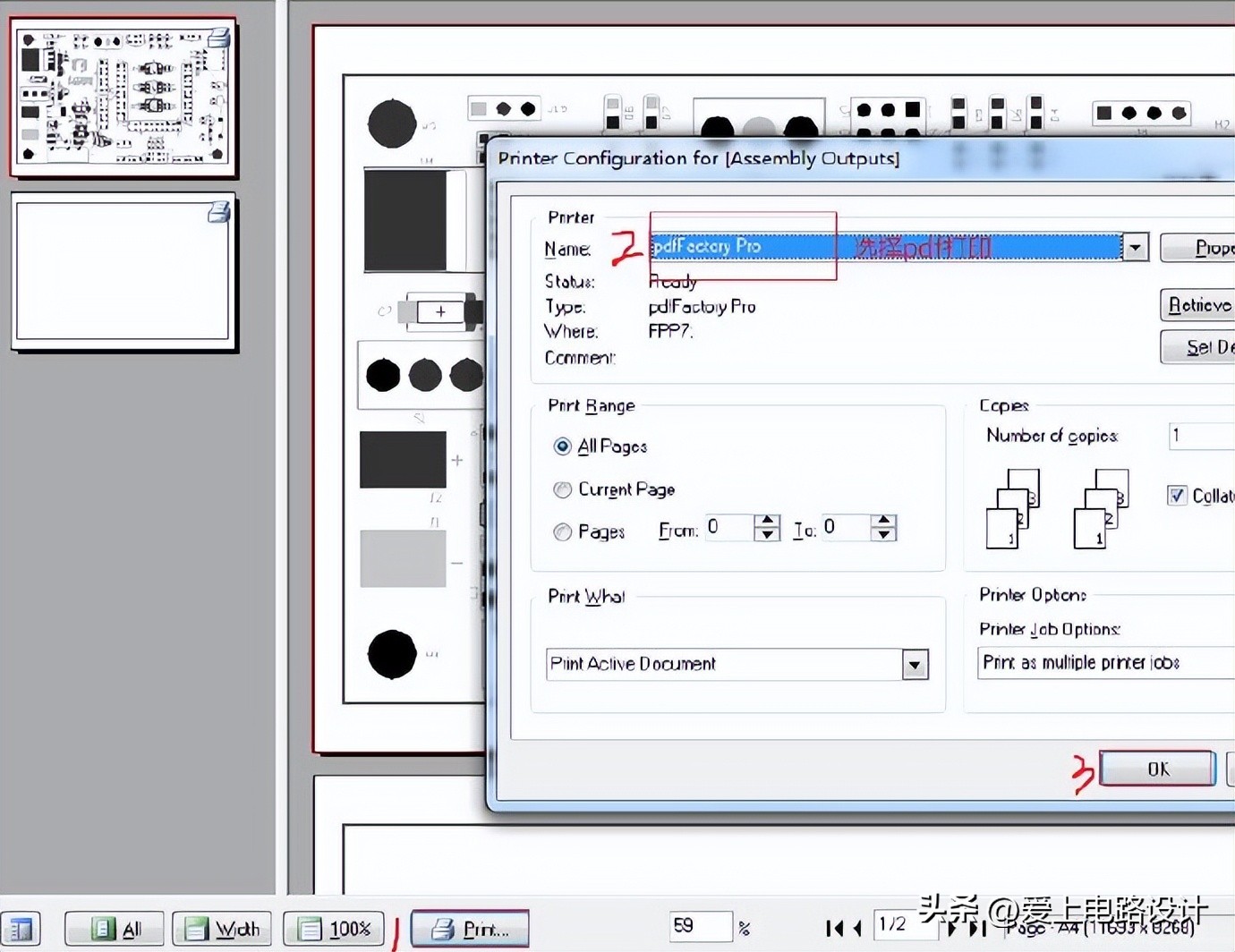Increment the From page stepper
This screenshot has width=1235, height=952.
(x=766, y=522)
